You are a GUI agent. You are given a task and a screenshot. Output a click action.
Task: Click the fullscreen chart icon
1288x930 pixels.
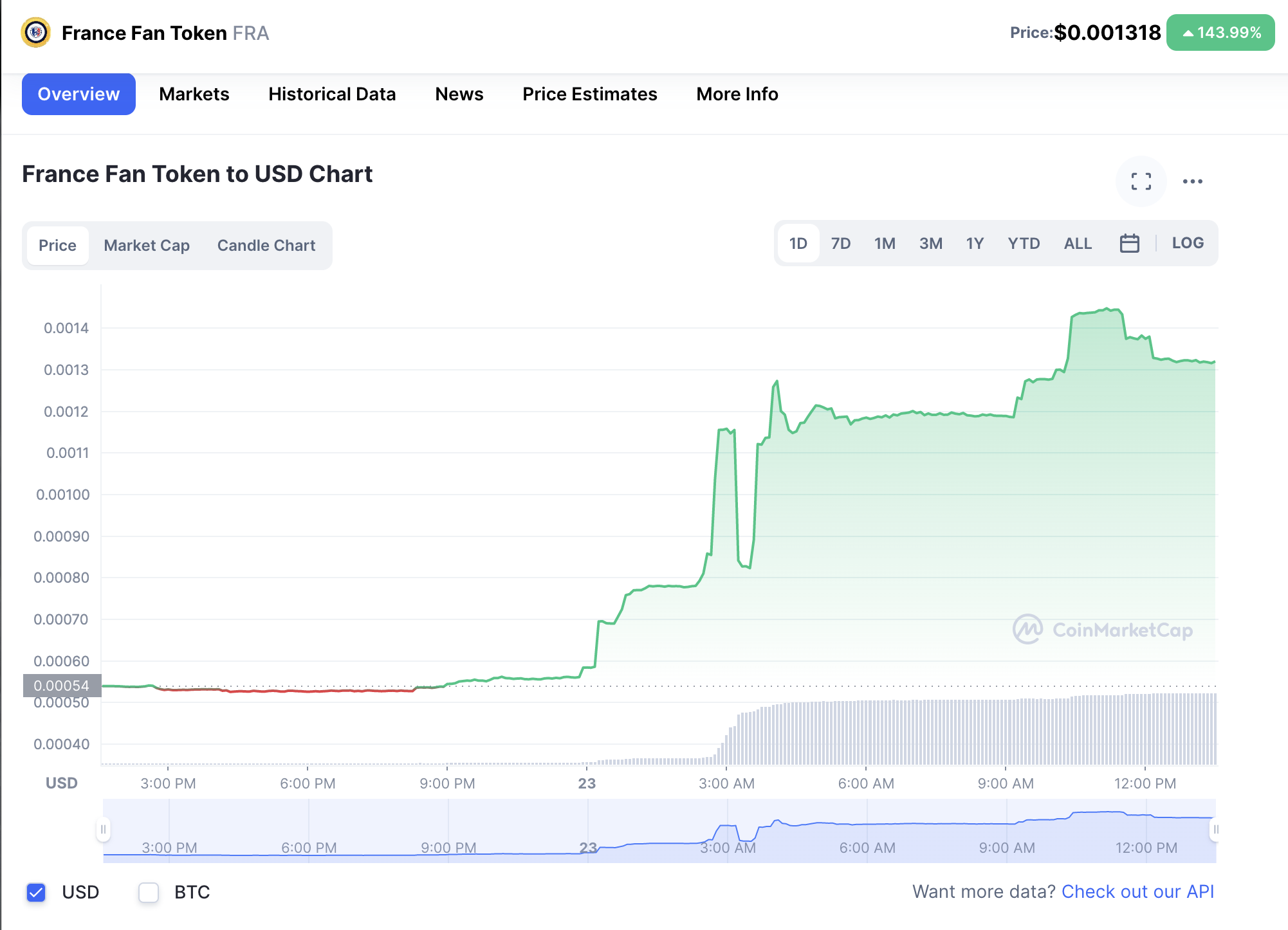tap(1141, 181)
